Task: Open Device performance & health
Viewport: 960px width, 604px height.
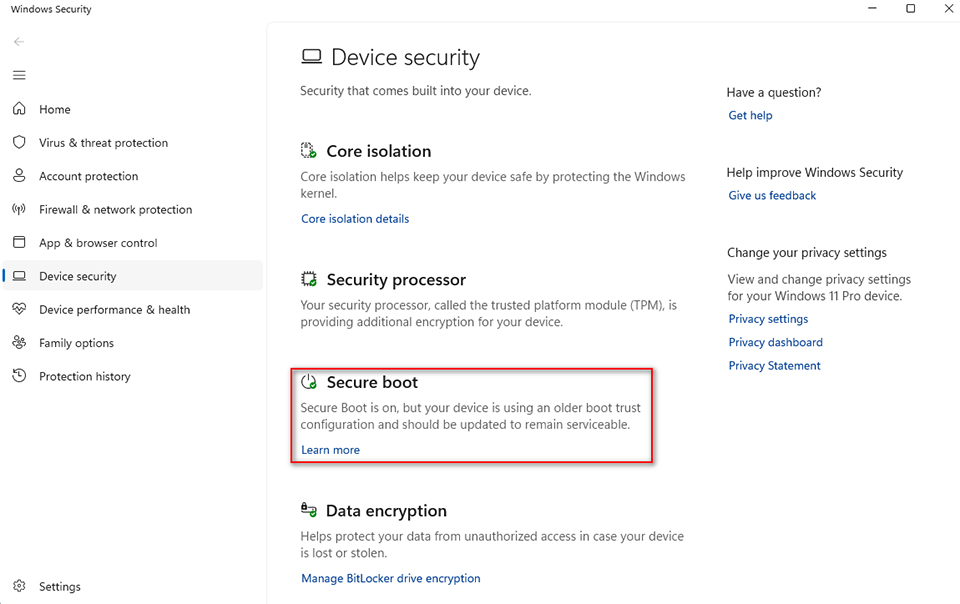Action: click(133, 309)
